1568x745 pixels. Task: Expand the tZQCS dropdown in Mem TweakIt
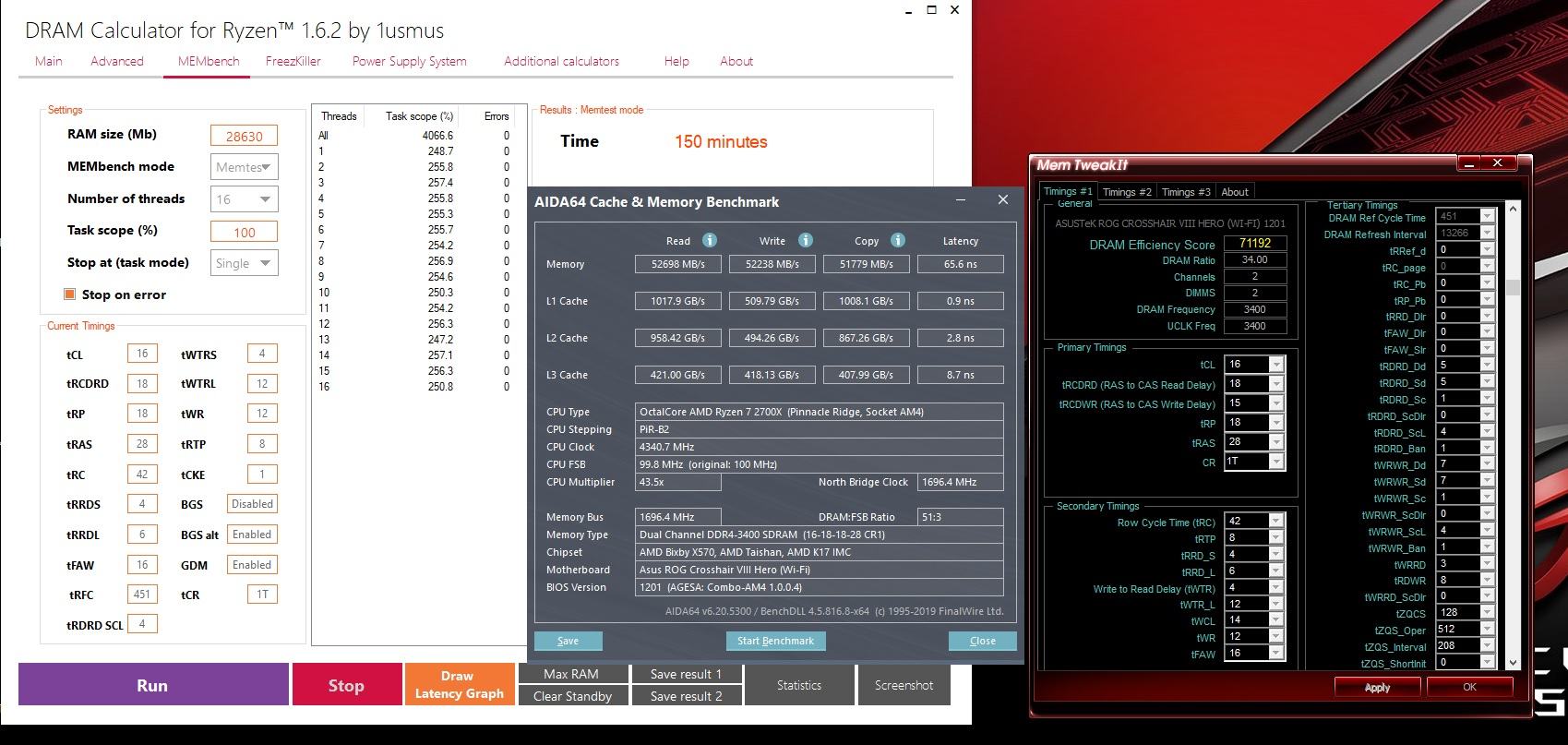coord(1488,613)
